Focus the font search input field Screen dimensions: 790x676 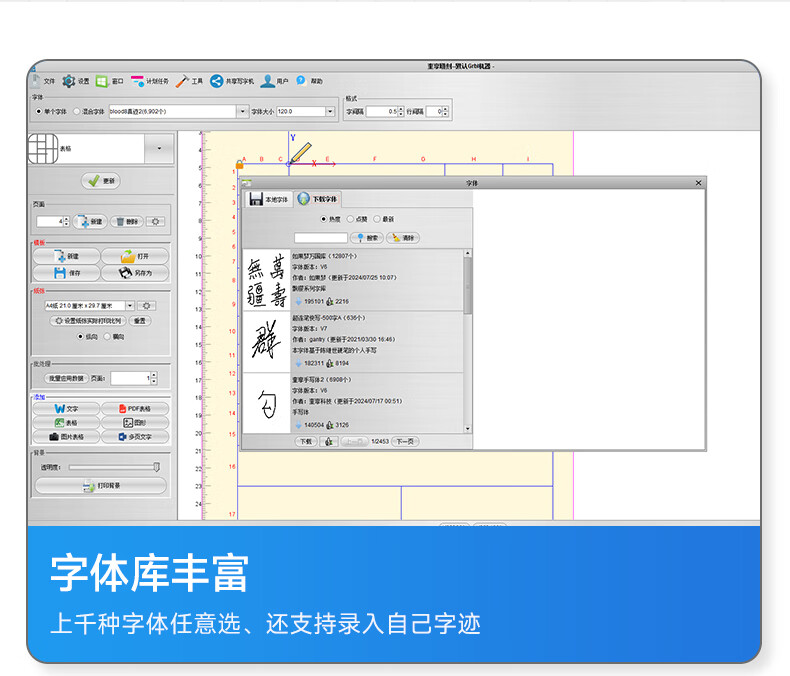(x=321, y=238)
